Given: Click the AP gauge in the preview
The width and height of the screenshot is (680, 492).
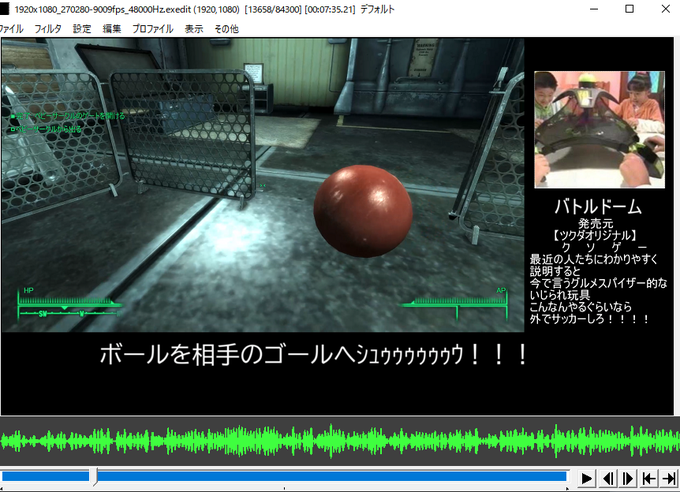Looking at the screenshot, I should [454, 303].
